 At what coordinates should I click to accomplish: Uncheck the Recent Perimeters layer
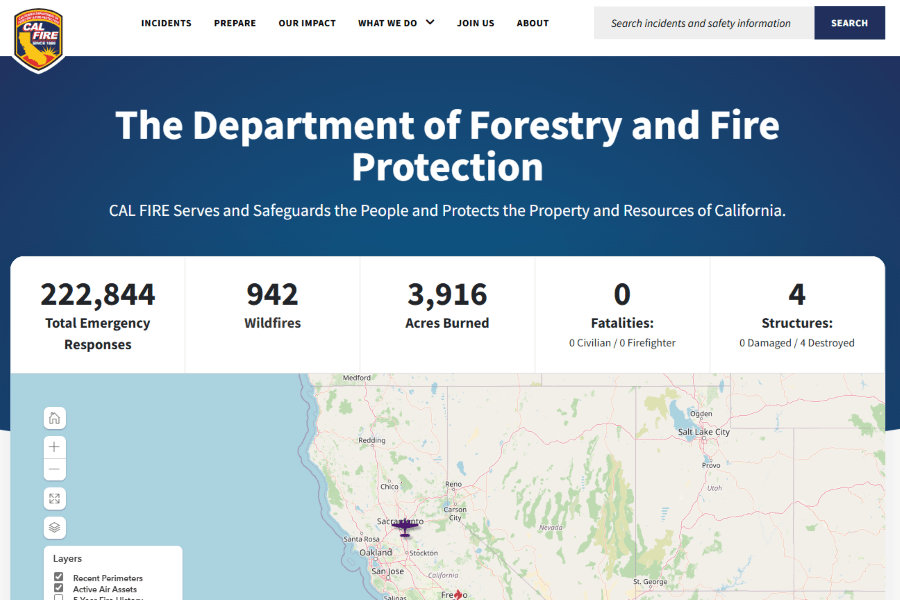tap(59, 576)
